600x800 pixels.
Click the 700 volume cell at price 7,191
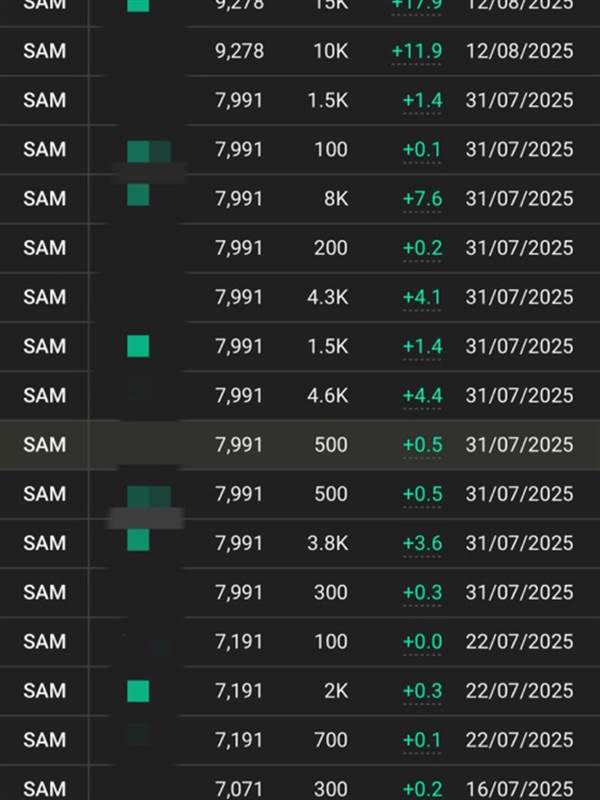[331, 740]
